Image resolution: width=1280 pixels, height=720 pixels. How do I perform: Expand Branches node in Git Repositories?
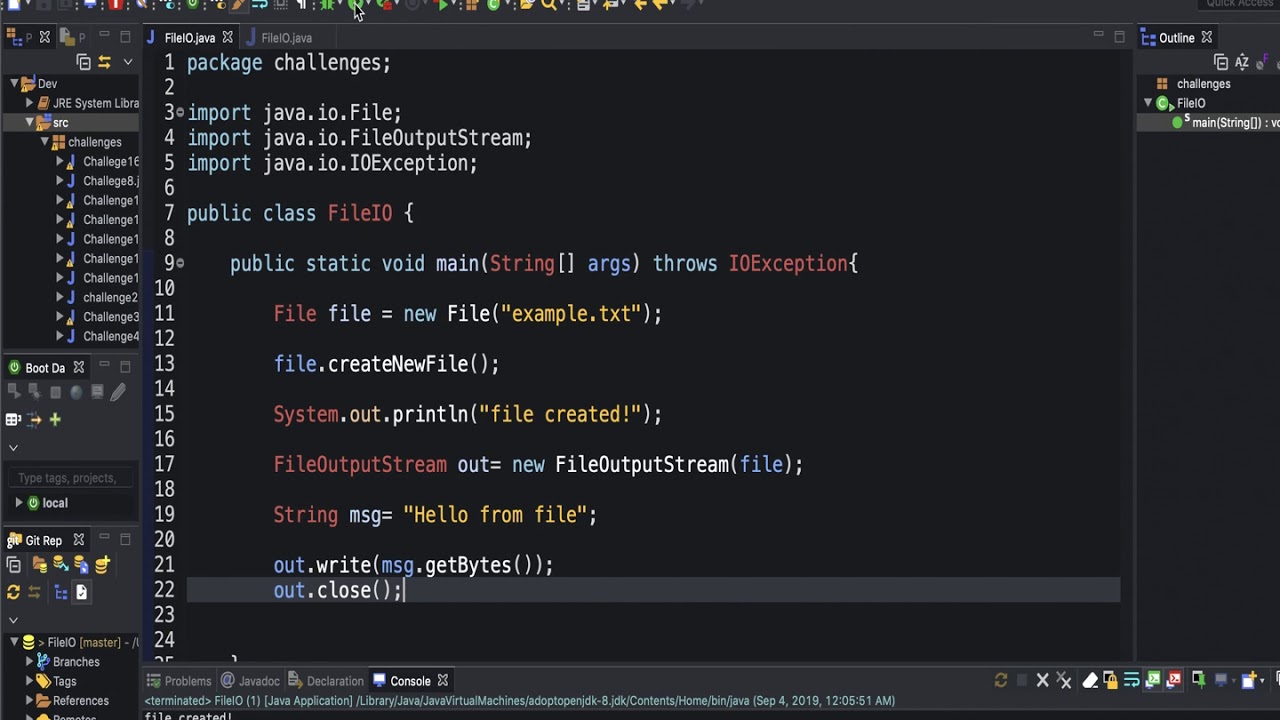[29, 662]
